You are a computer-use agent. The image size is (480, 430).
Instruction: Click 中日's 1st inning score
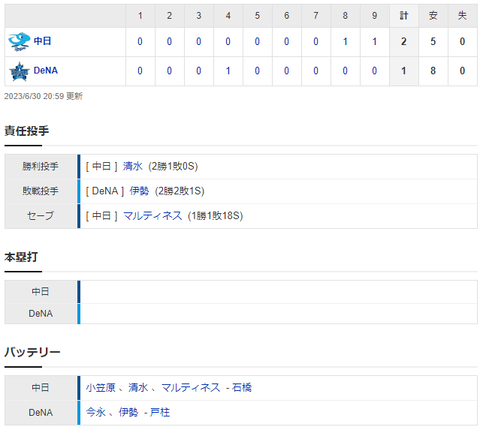(140, 41)
